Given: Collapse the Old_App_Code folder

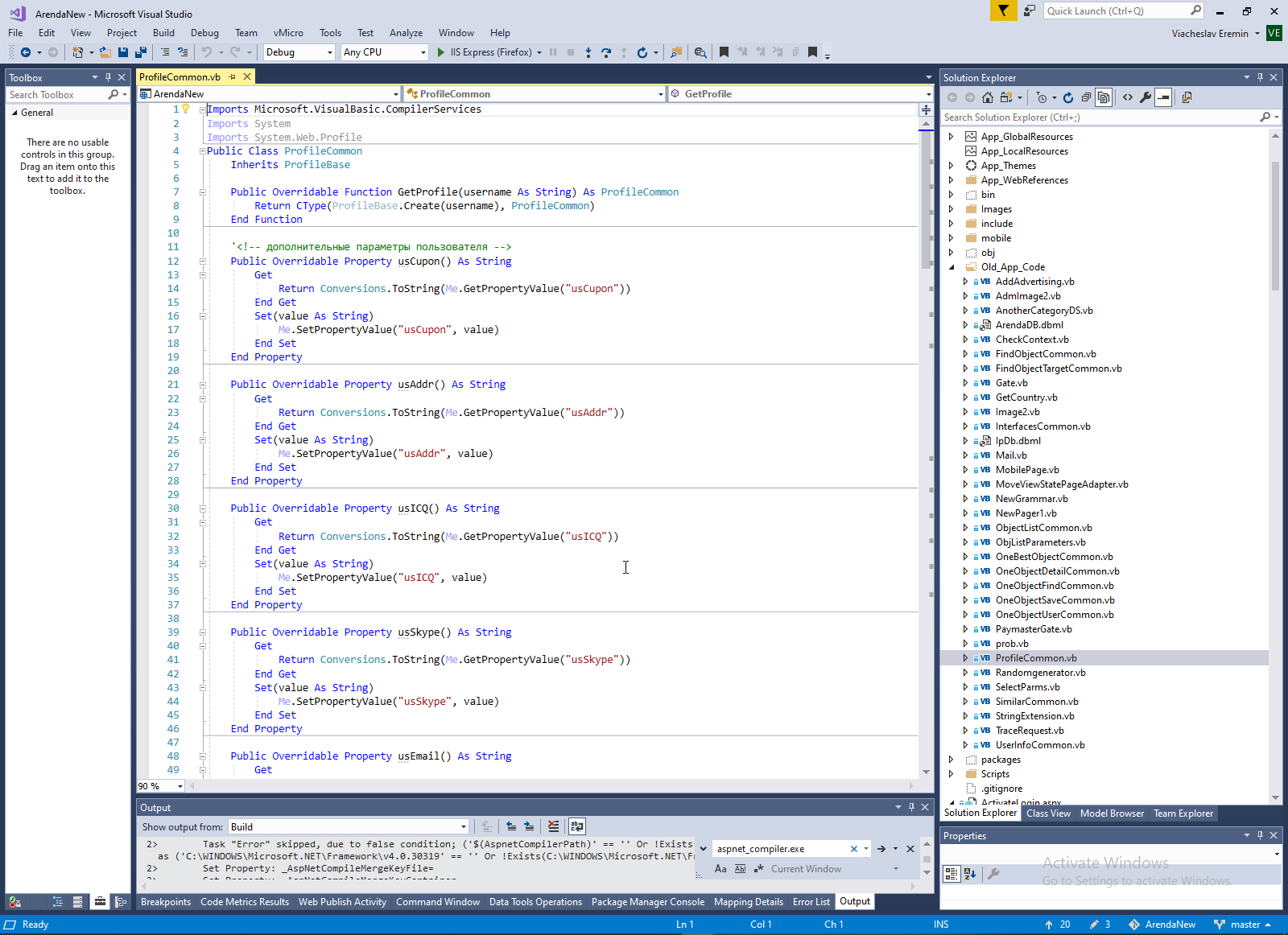Looking at the screenshot, I should (951, 267).
